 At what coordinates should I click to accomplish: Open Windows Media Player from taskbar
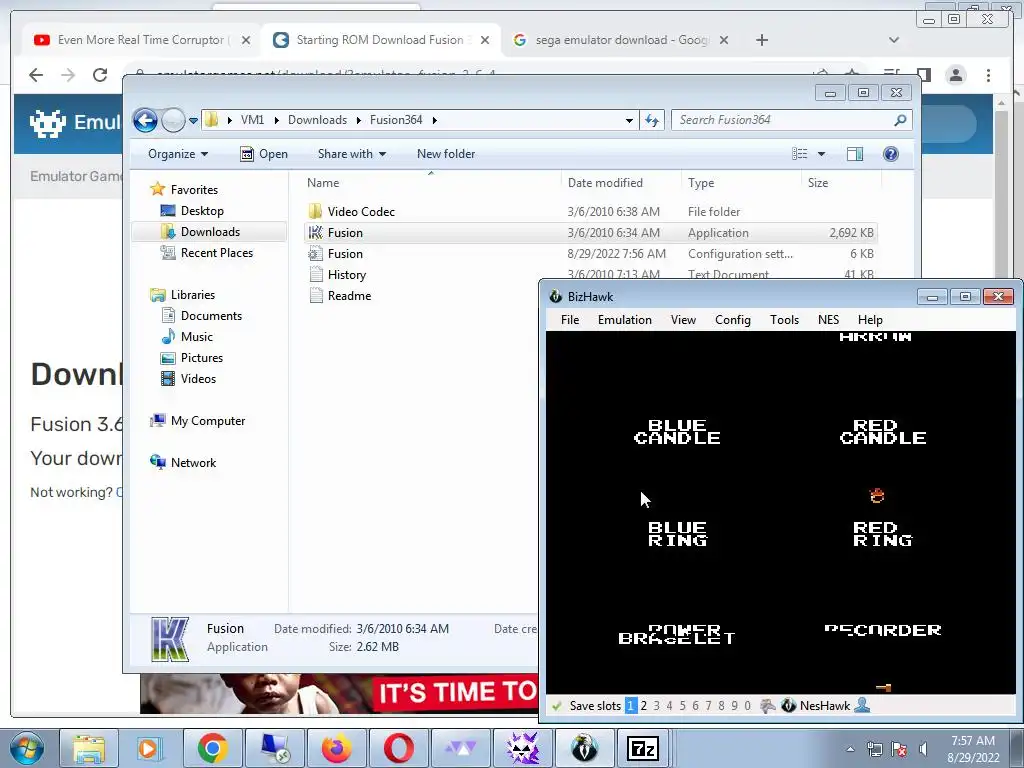150,748
